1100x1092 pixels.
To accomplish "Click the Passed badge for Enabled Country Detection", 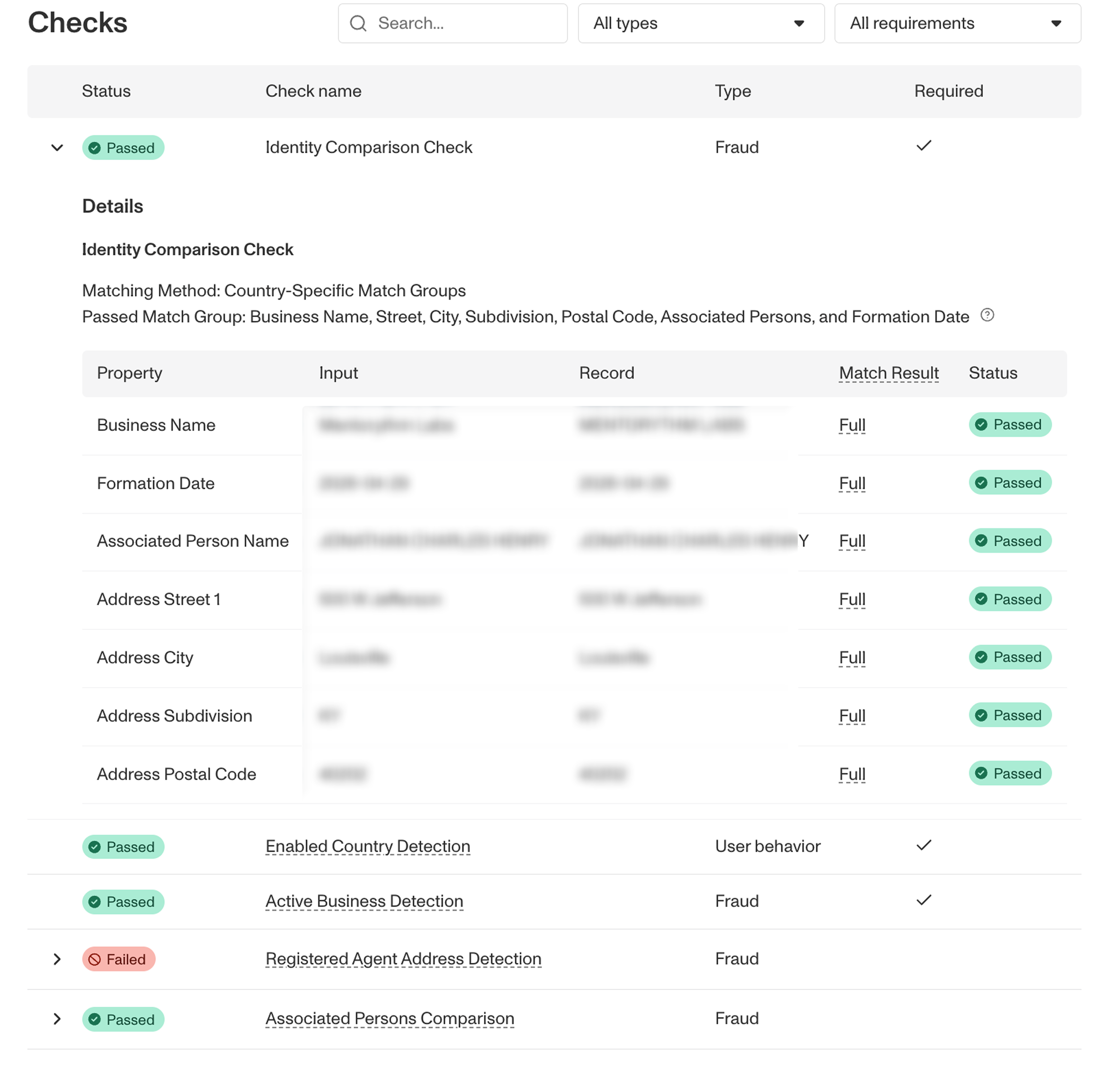I will tap(123, 847).
